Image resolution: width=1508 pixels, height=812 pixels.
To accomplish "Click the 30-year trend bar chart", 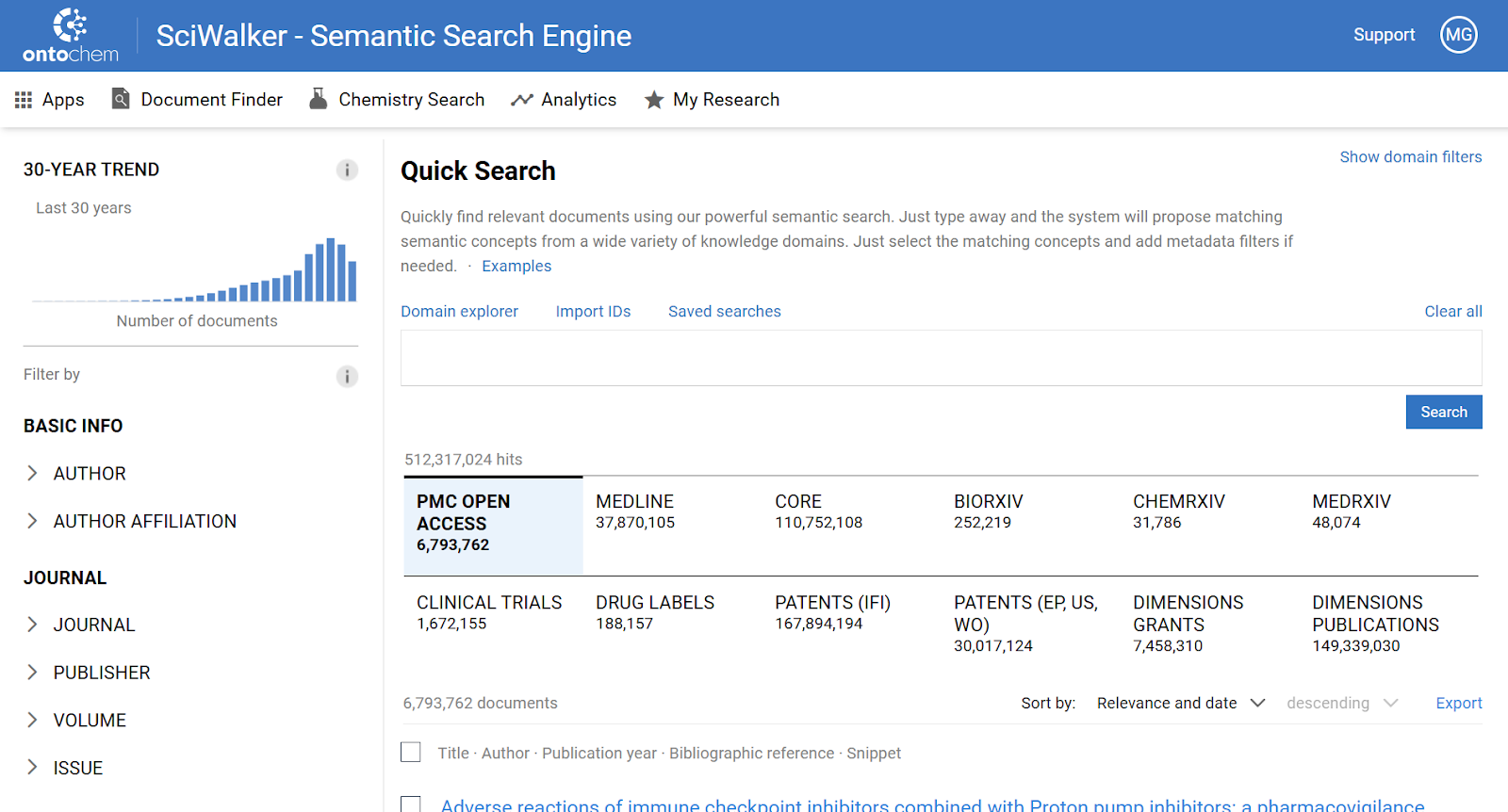I will coord(195,269).
